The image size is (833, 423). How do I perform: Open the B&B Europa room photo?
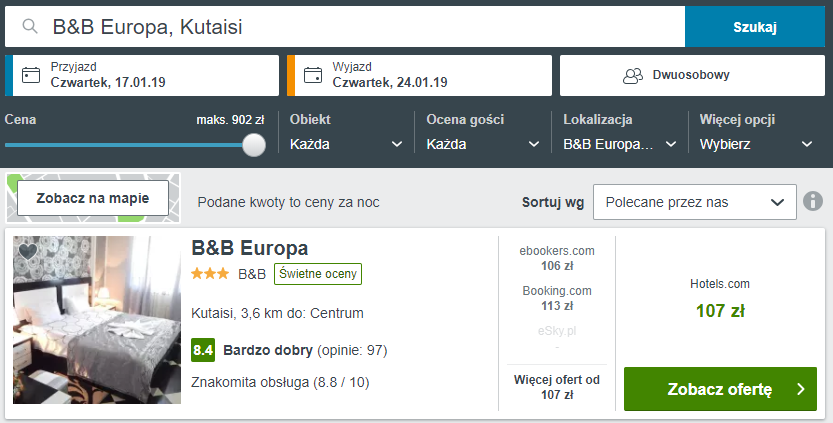pos(97,320)
